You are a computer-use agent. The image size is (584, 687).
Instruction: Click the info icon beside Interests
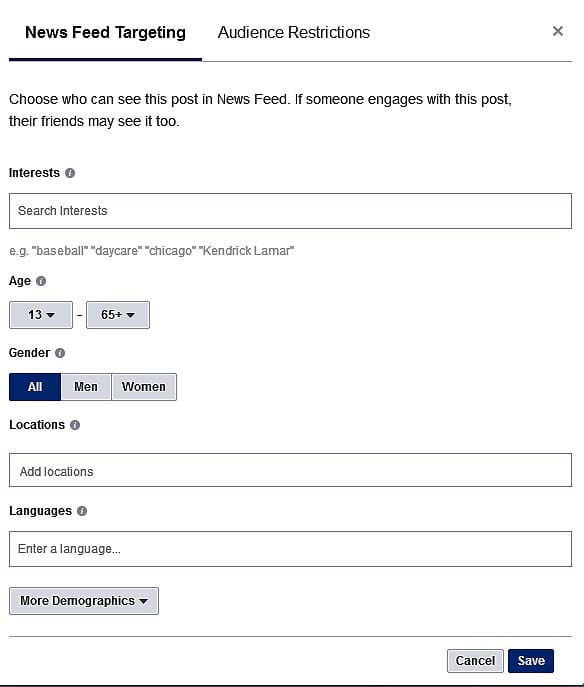point(70,173)
